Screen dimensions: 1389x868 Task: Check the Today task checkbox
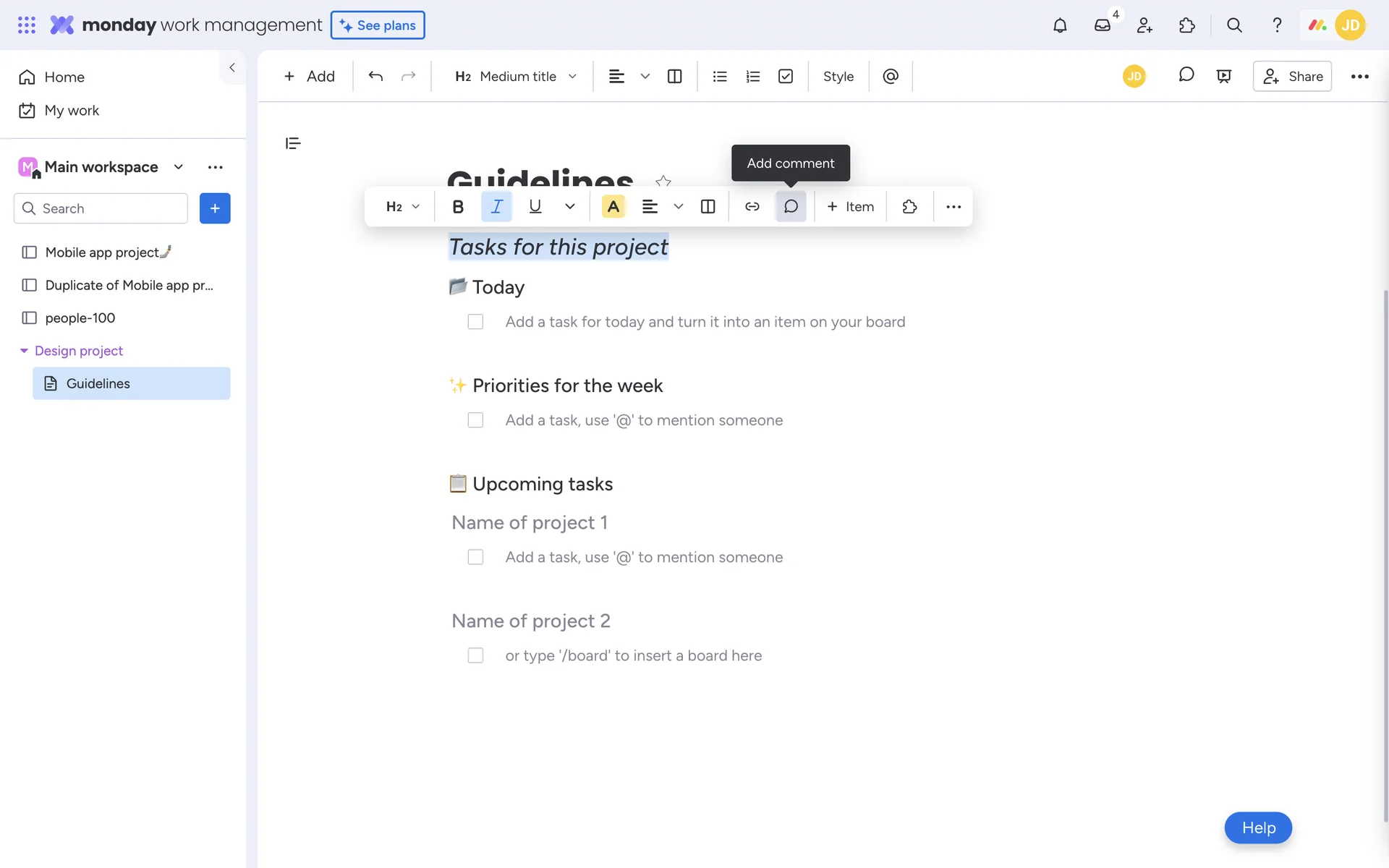point(475,322)
